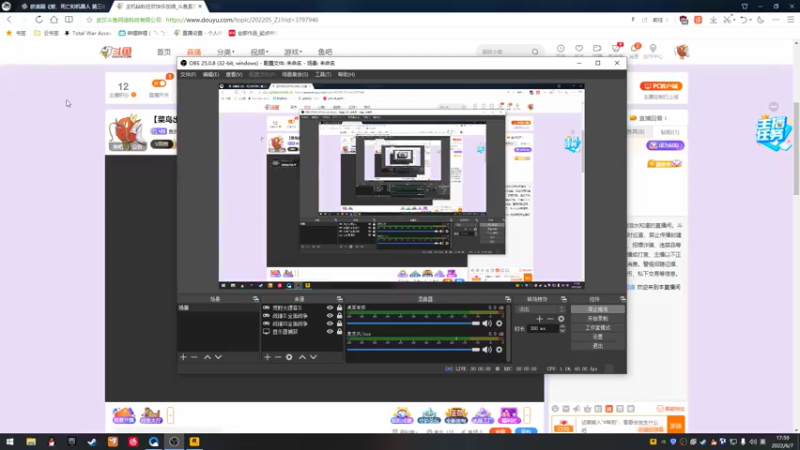Open Mic/Aux settings gear
800x450 pixels.
pyautogui.click(x=499, y=349)
